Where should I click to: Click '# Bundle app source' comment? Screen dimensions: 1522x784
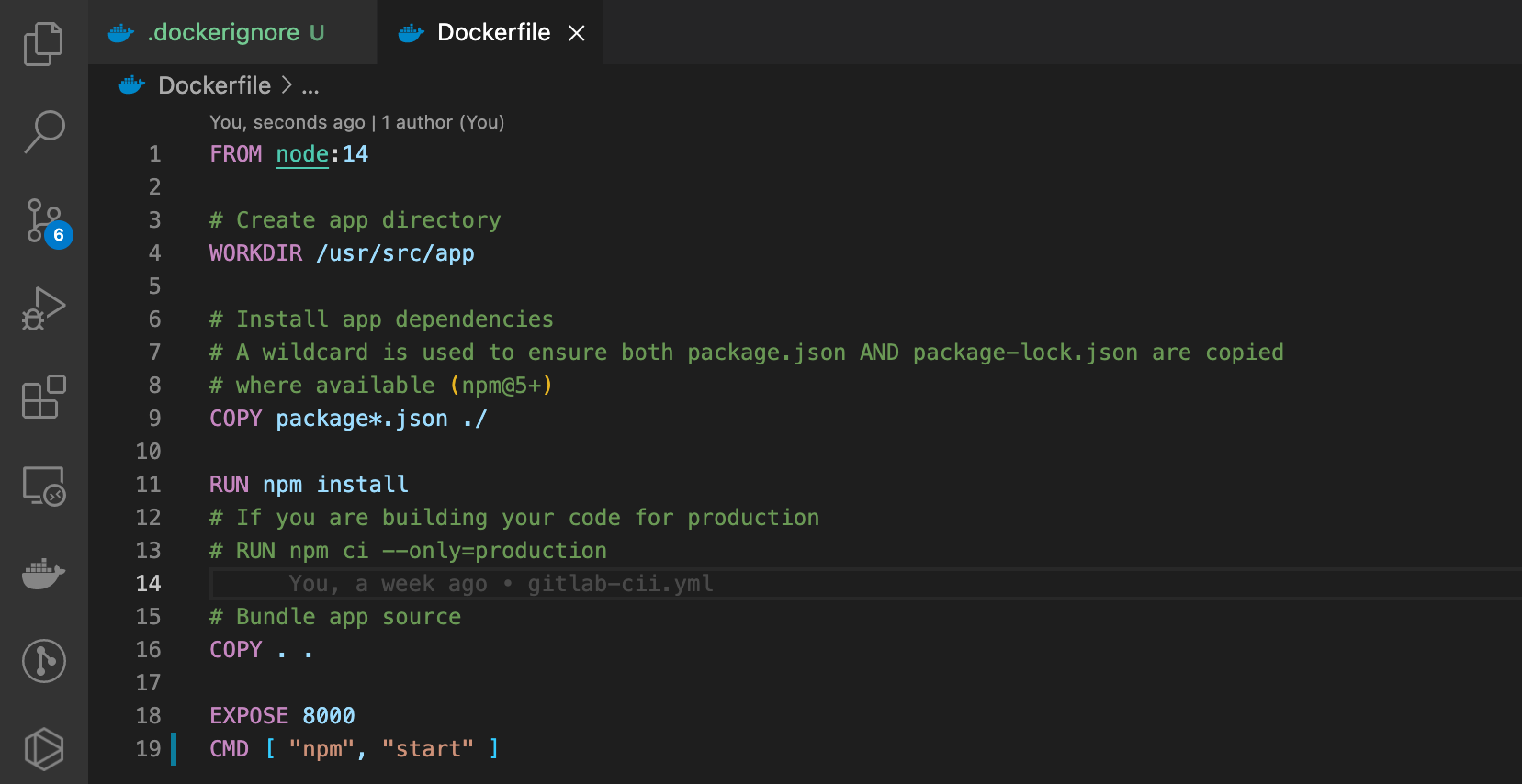pyautogui.click(x=335, y=617)
